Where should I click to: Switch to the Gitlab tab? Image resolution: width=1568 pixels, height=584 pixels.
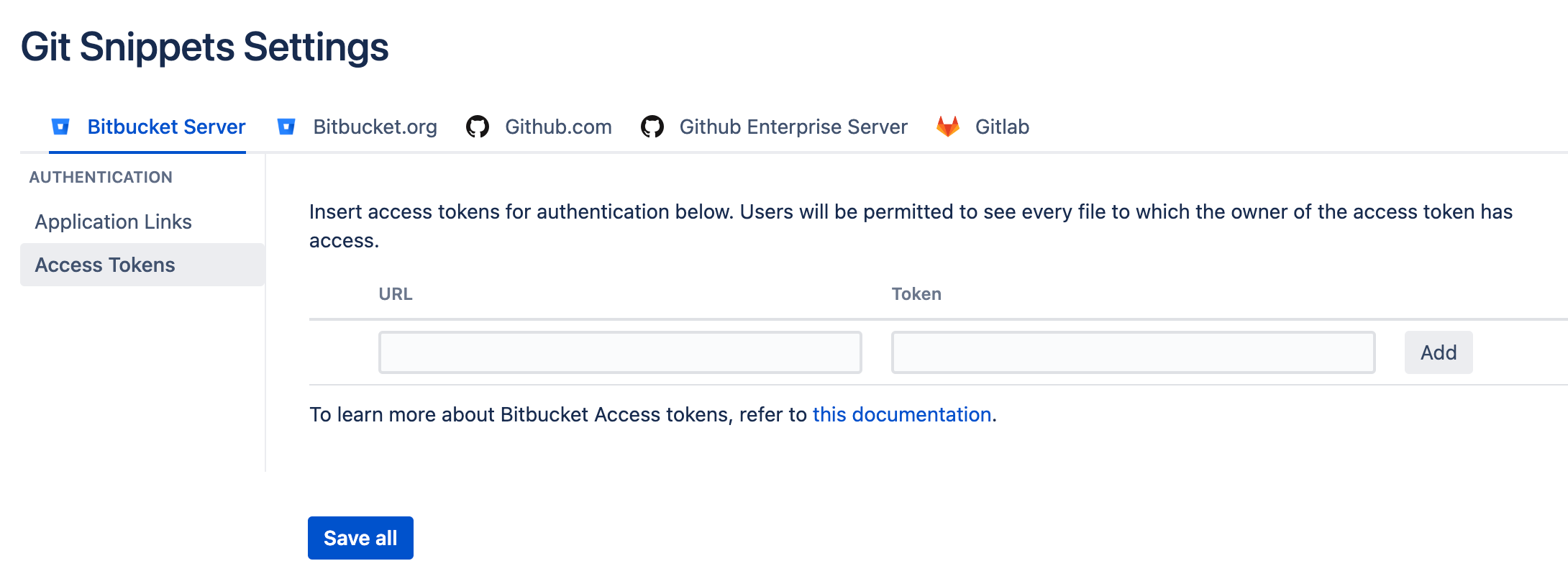1002,127
